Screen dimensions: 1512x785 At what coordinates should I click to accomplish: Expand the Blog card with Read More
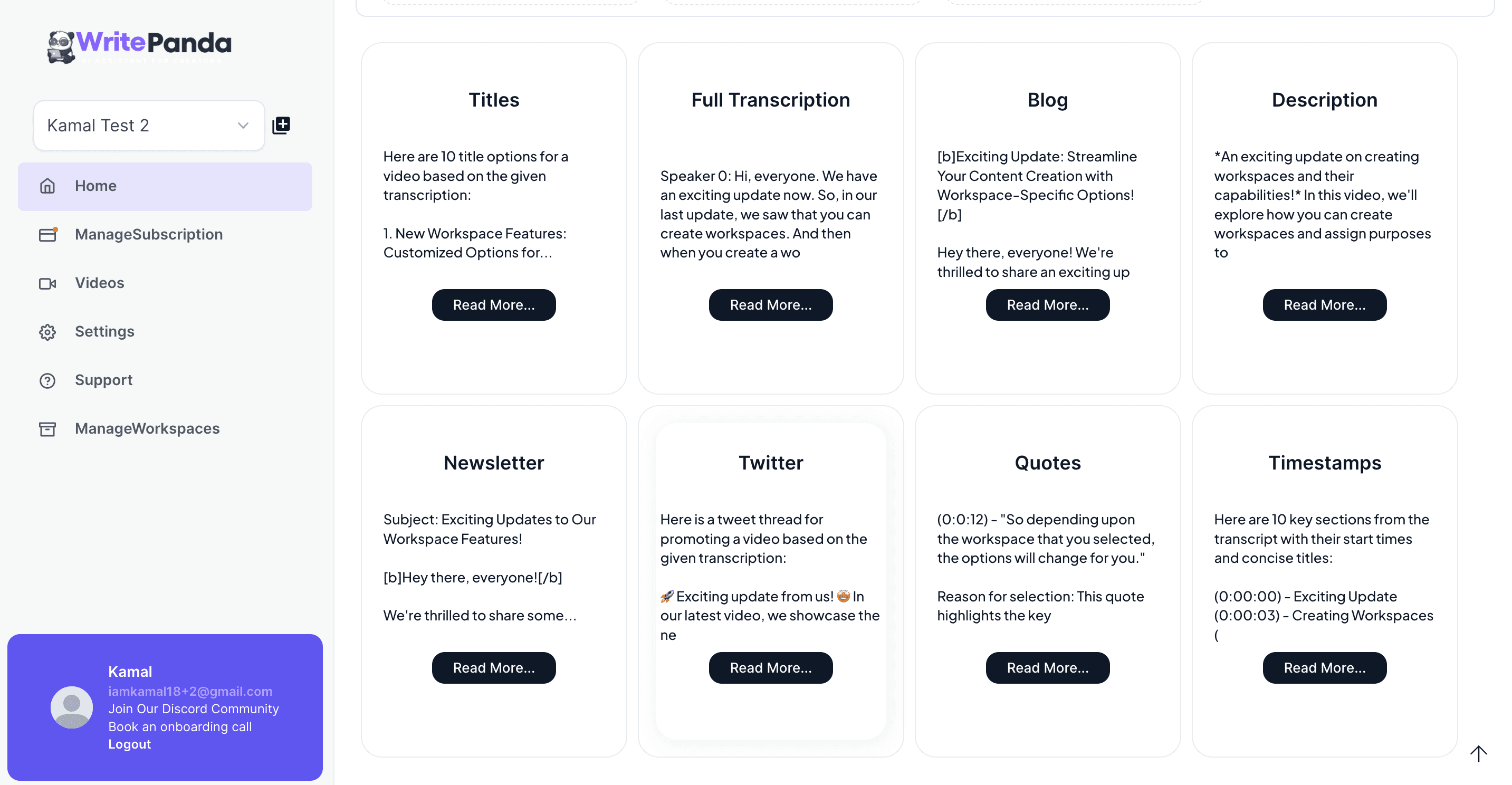click(1048, 305)
